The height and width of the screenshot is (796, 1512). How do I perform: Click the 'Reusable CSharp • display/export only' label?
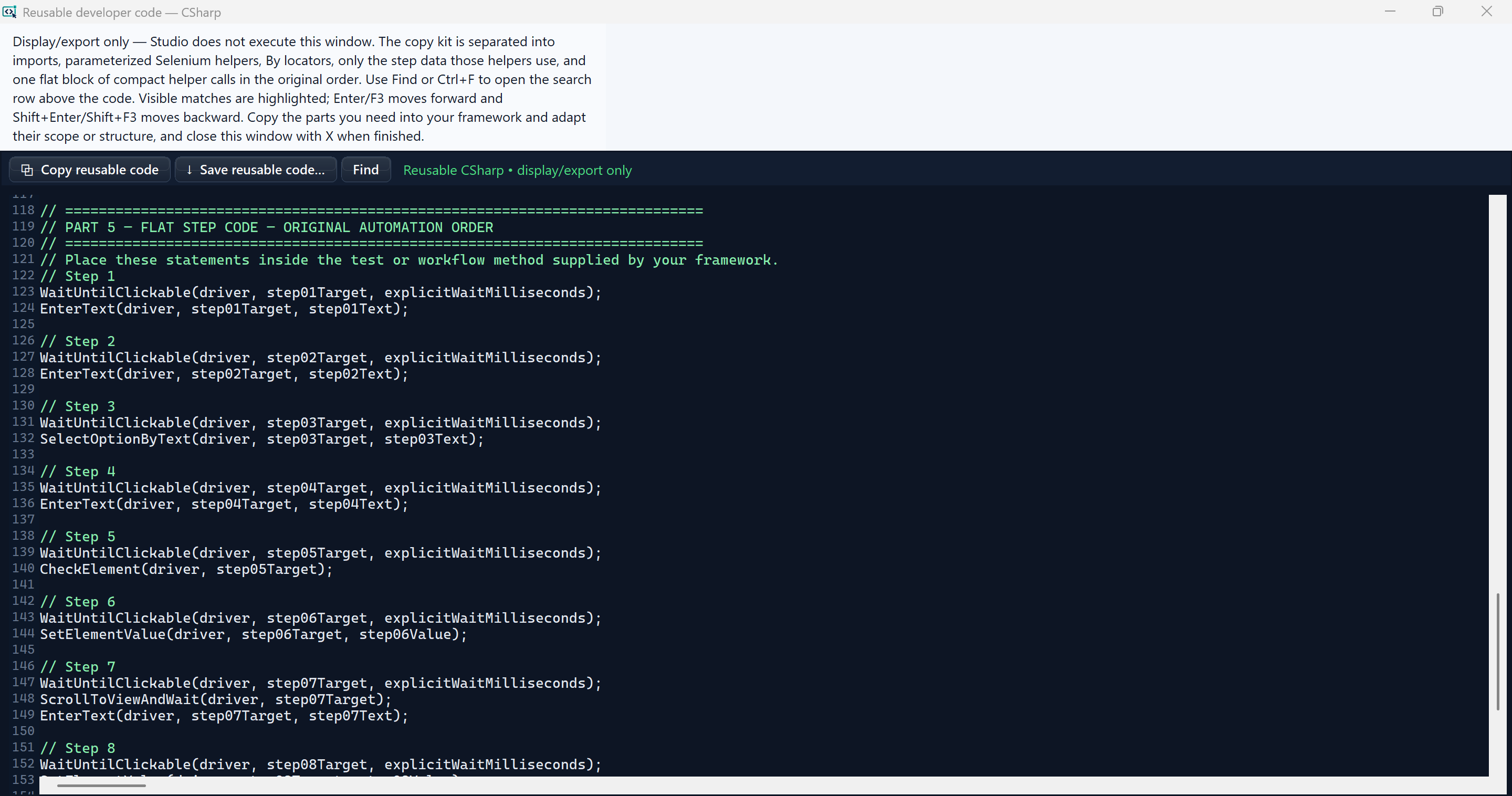517,170
